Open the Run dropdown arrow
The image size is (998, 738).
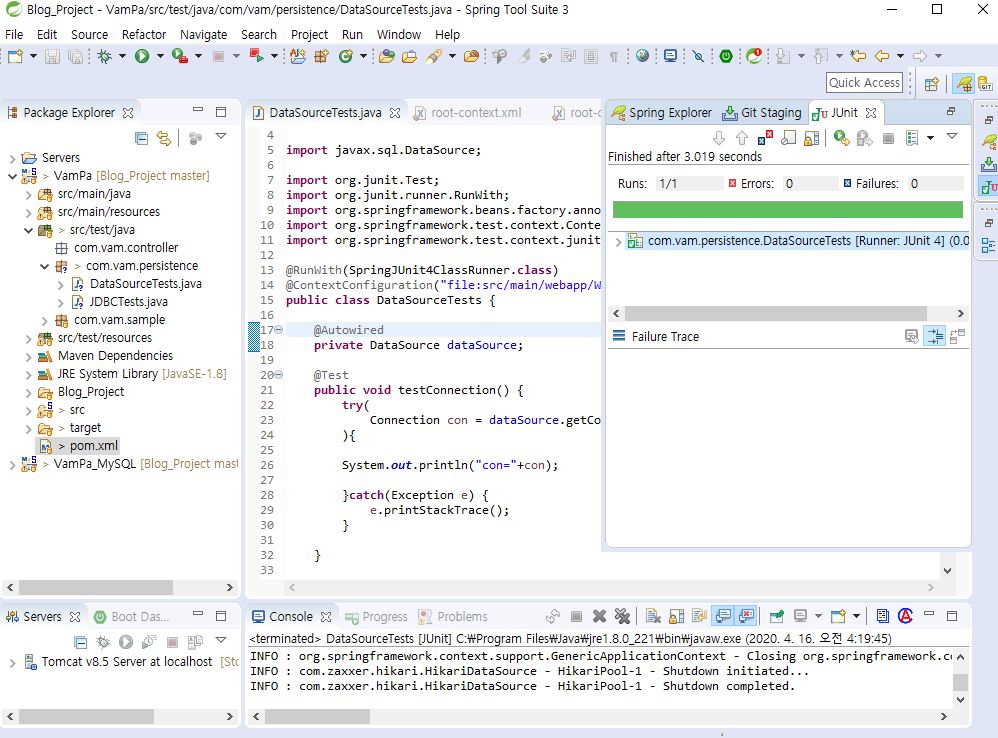click(160, 57)
